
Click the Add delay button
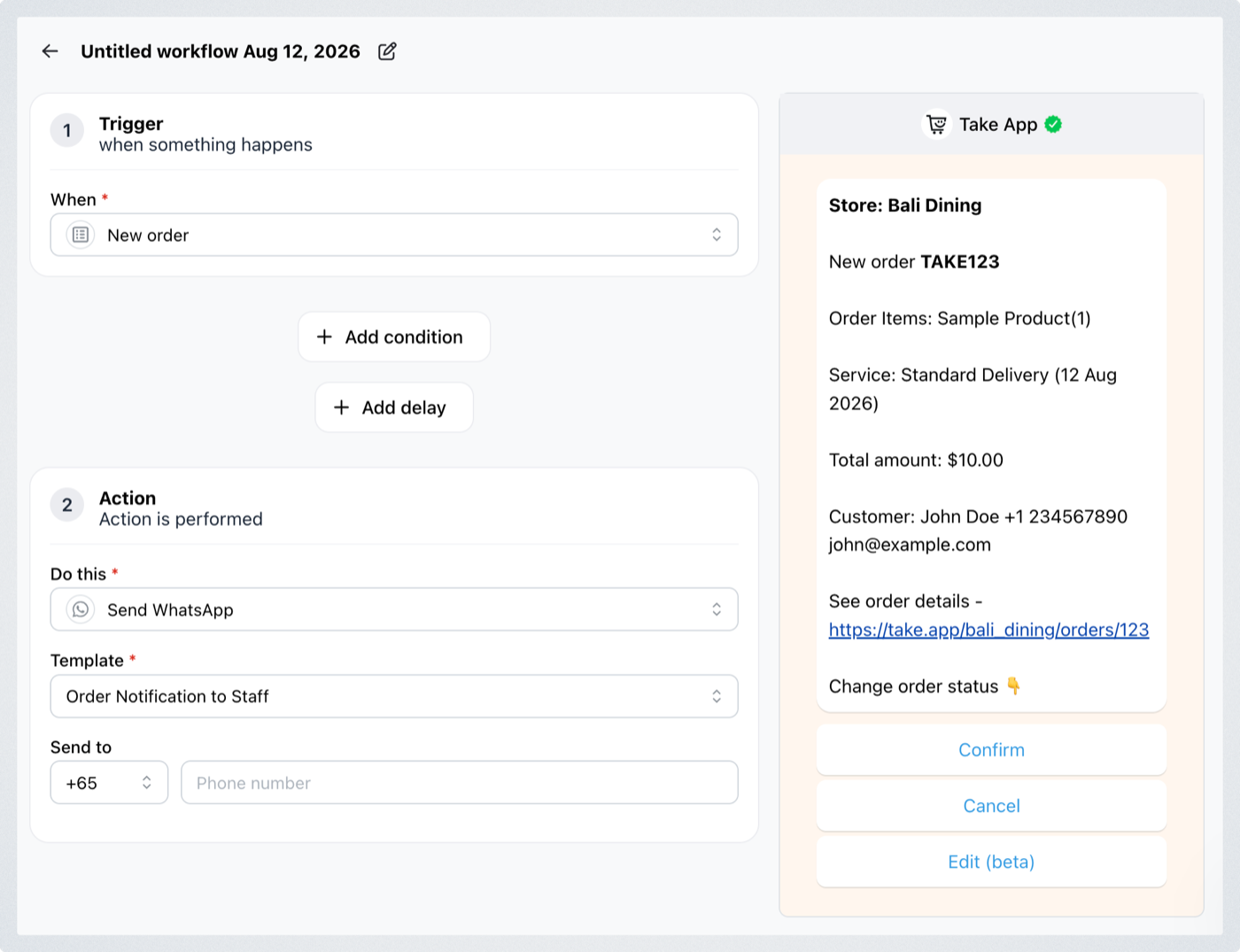click(394, 407)
